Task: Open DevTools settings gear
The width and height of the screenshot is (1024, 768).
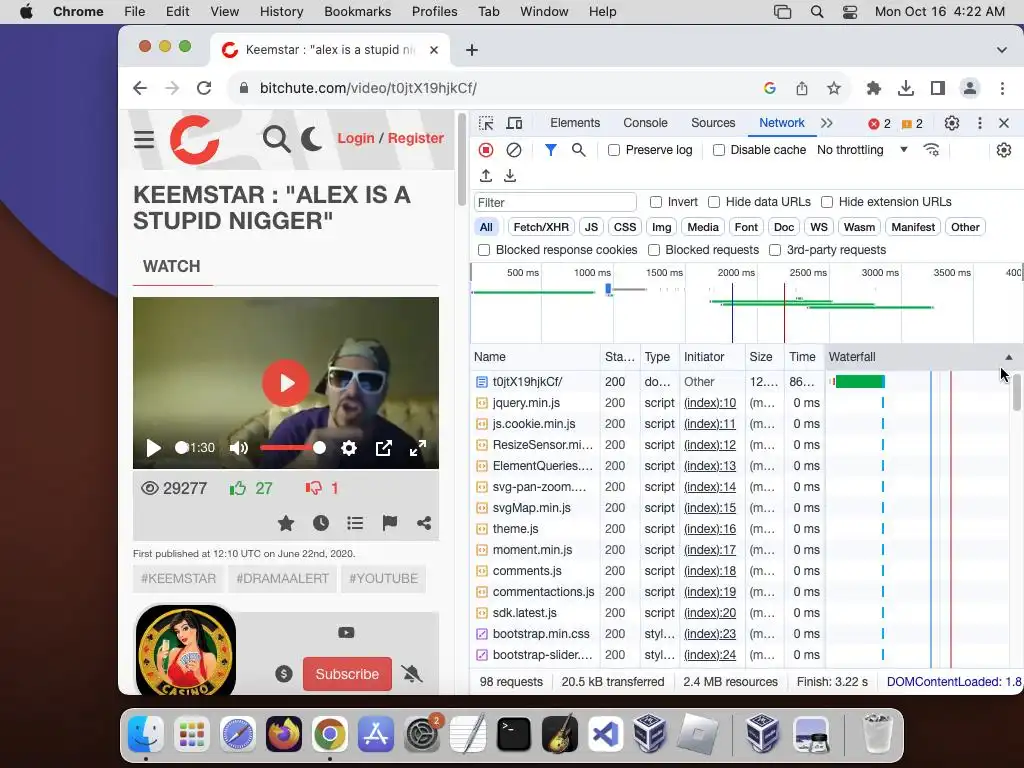Action: (952, 123)
